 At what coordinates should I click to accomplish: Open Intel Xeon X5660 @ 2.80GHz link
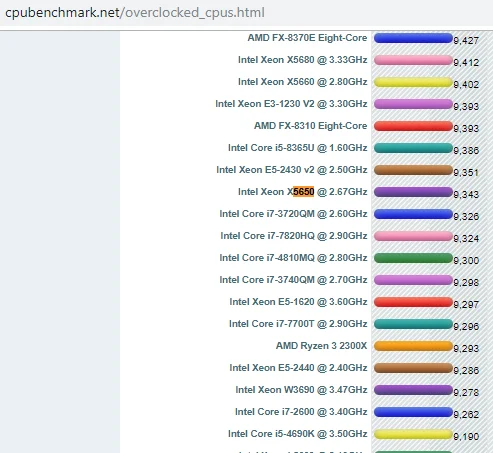click(x=302, y=82)
